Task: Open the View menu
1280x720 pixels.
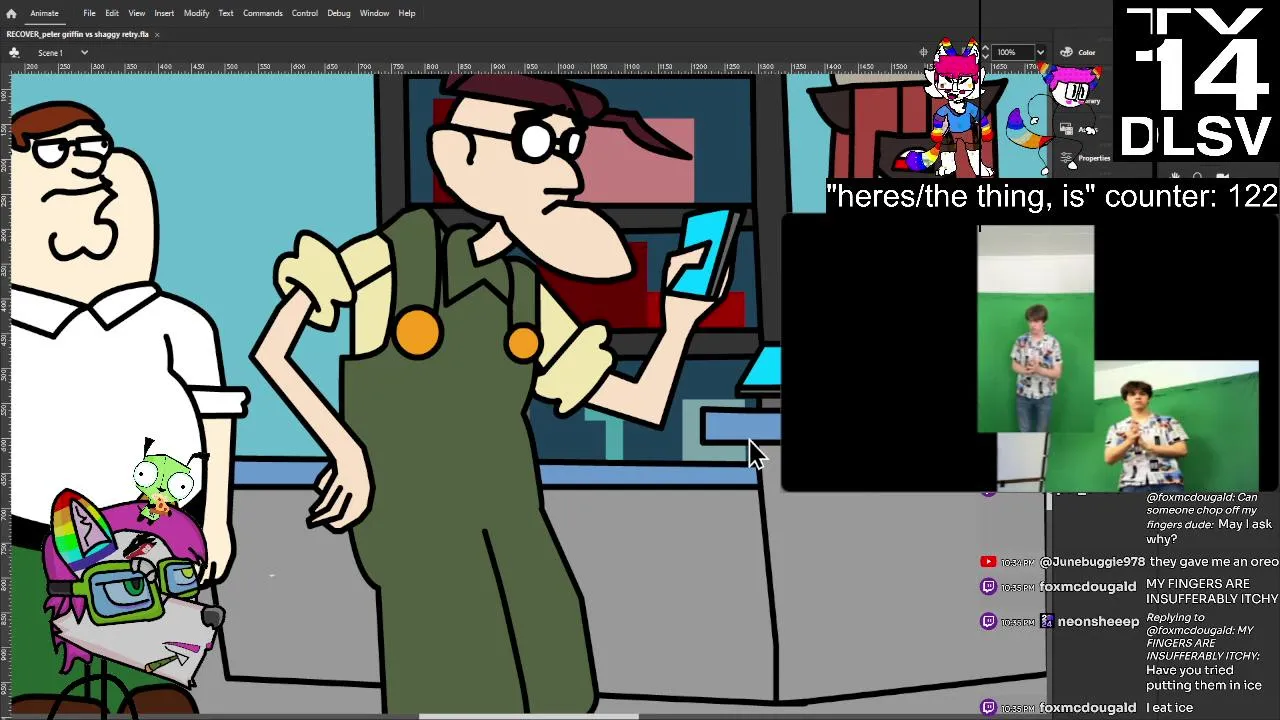Action: (x=137, y=13)
